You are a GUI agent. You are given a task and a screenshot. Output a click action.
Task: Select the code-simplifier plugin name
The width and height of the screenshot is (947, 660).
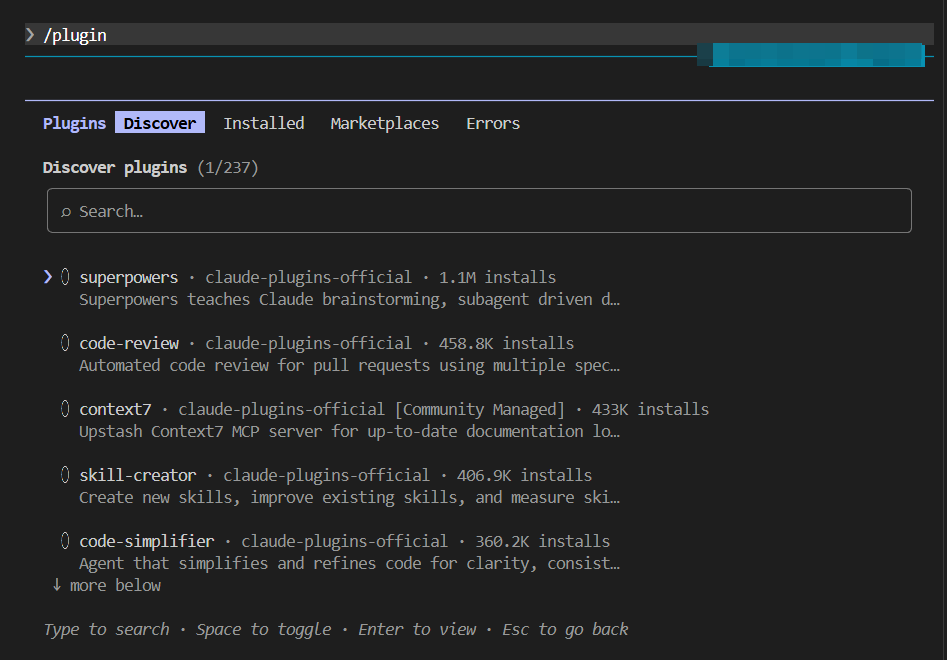(x=147, y=542)
